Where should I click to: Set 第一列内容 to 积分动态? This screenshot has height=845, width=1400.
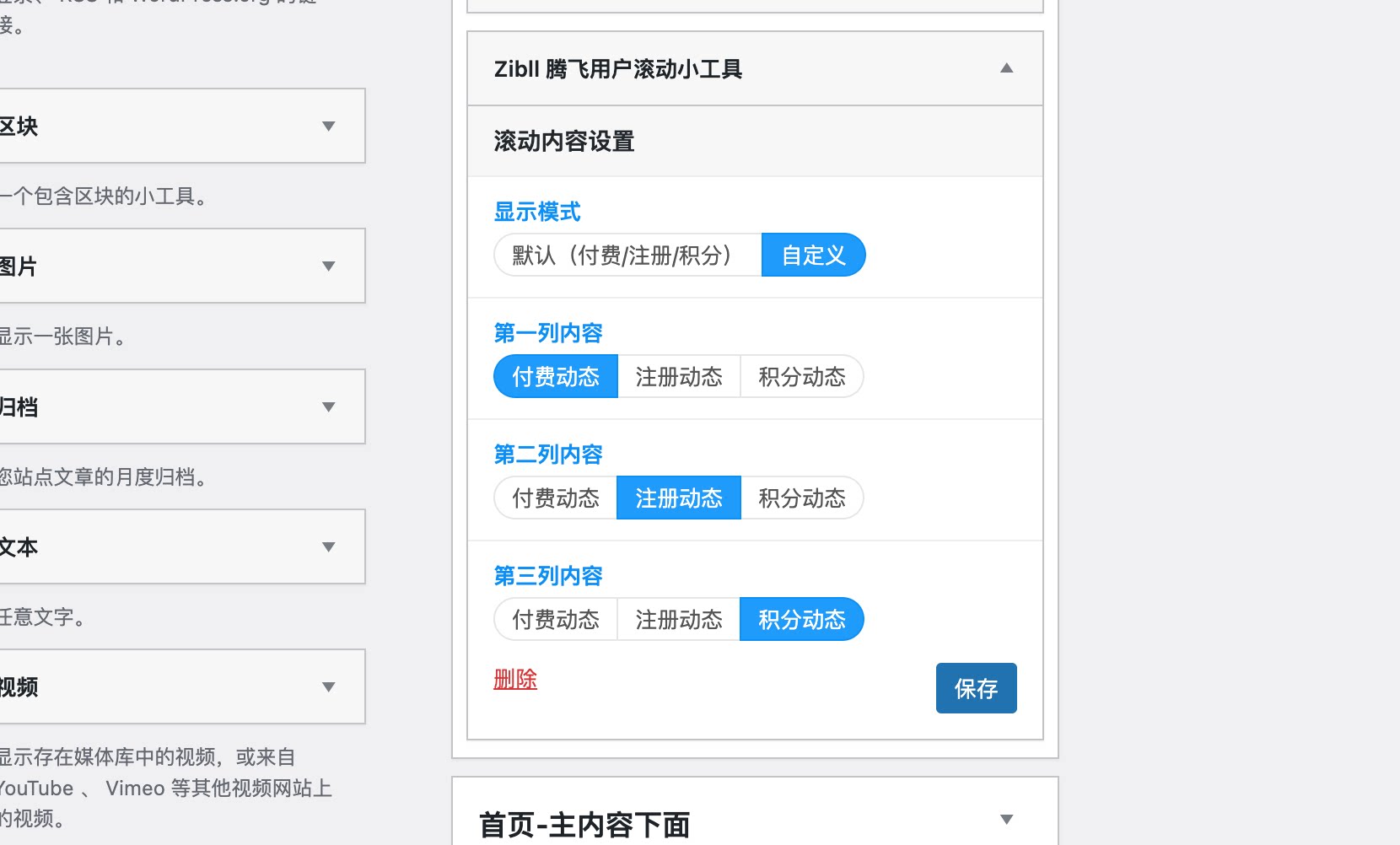coord(801,377)
